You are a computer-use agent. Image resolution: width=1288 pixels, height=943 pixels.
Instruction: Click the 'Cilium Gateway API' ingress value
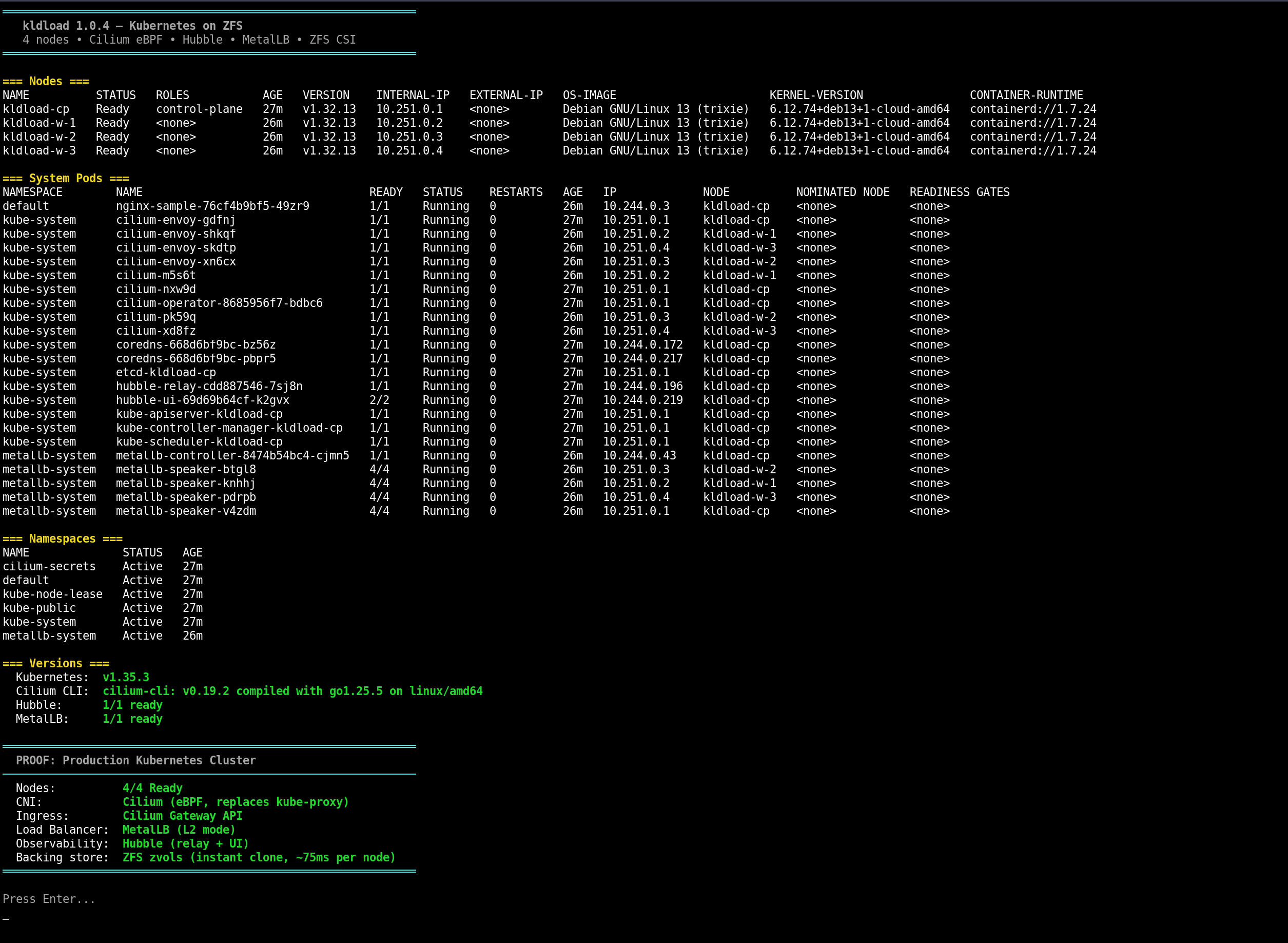tap(183, 816)
